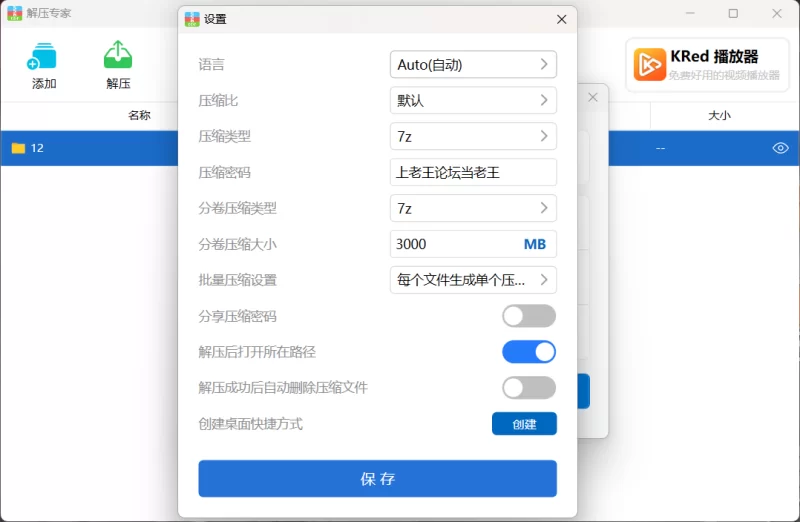The width and height of the screenshot is (800, 522).
Task: Open the KRed 播放器 player banner
Action: 707,65
